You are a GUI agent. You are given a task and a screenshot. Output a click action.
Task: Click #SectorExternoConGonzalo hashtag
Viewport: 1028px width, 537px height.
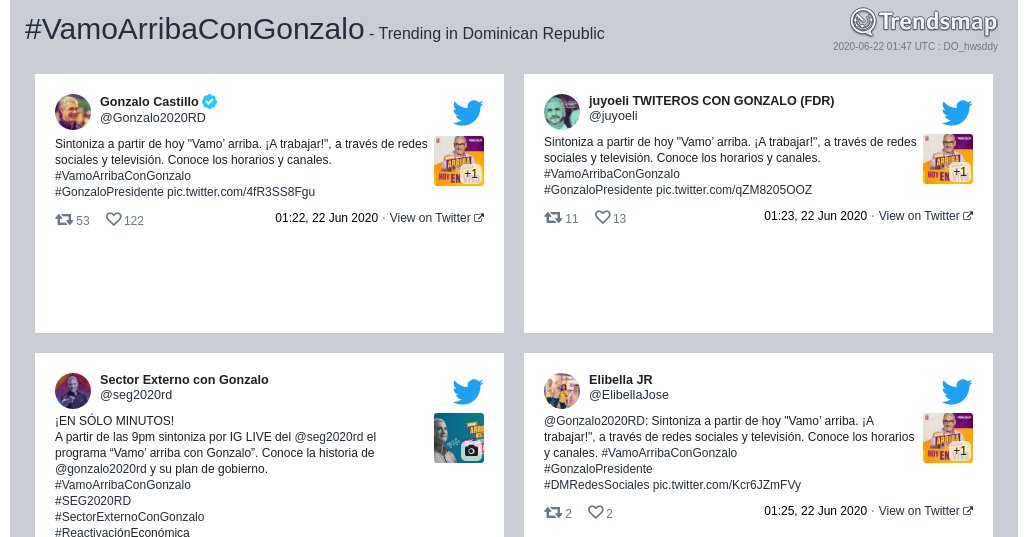(x=130, y=517)
